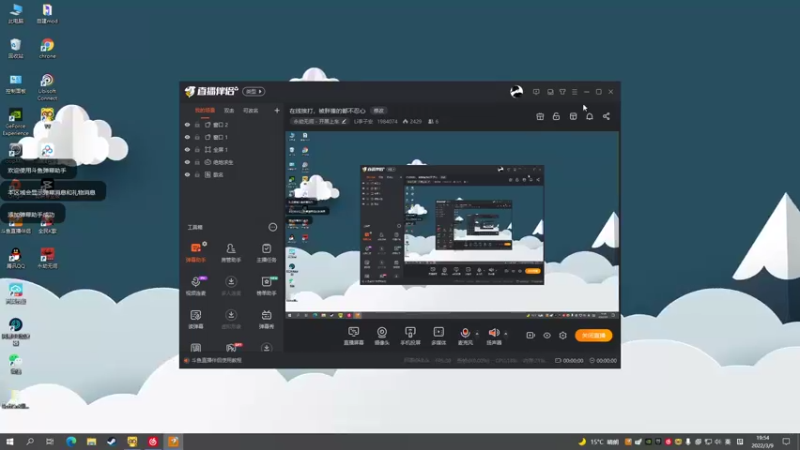Open the notification bell icon above preview

pyautogui.click(x=589, y=116)
